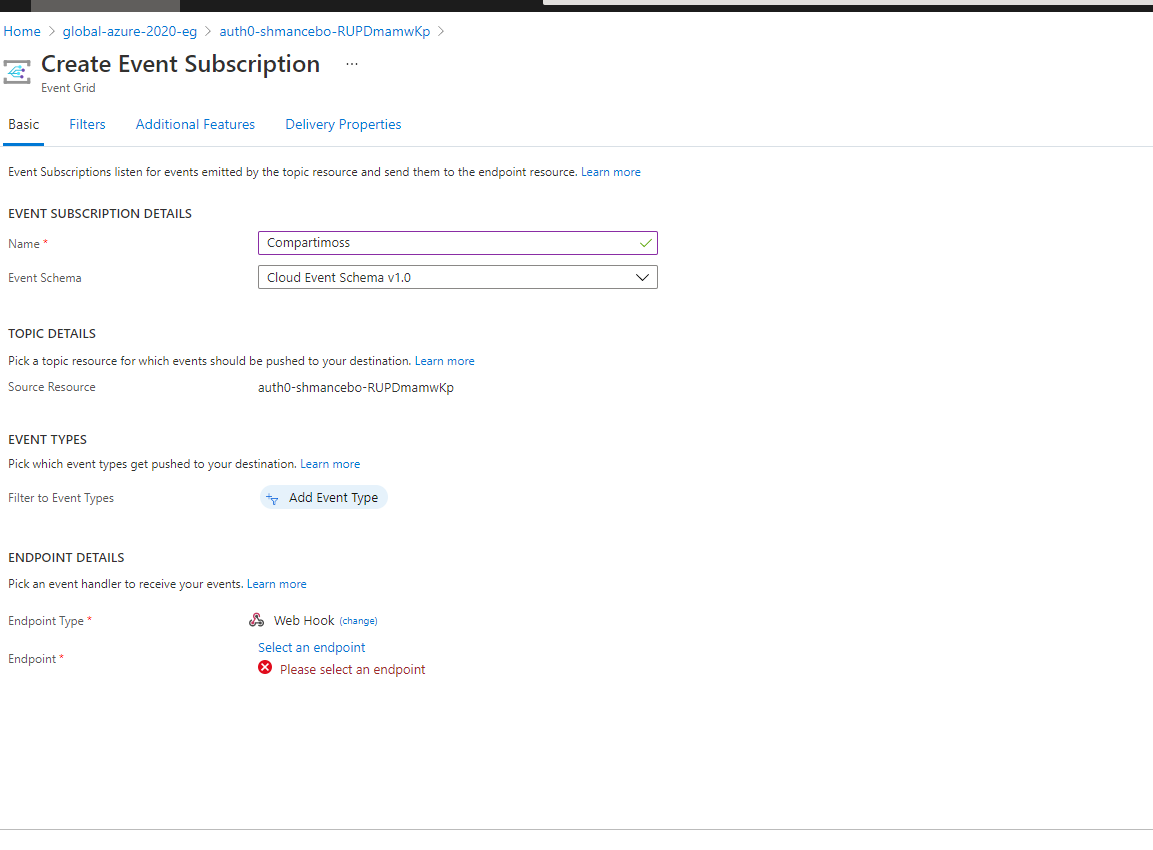Viewport: 1153px width, 850px height.
Task: Click Select an endpoint link
Action: point(312,647)
